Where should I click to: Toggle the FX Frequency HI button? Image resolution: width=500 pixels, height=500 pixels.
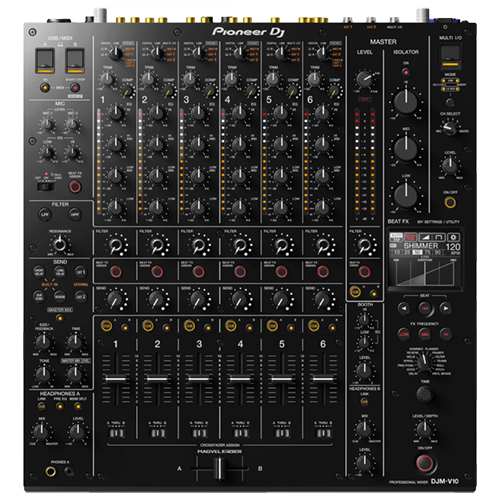445,334
